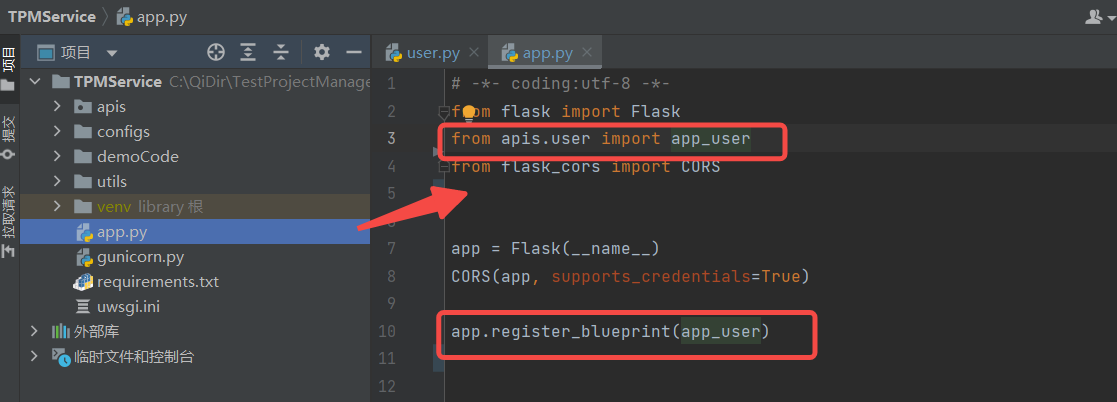Viewport: 1117px width, 402px height.
Task: Click the locate-current-file target icon
Action: [216, 52]
